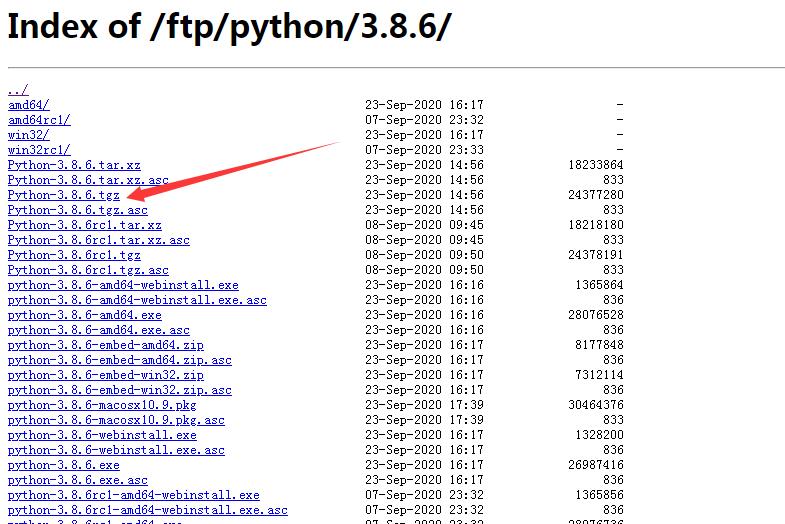Click the file size 18218180
The width and height of the screenshot is (785, 524).
(596, 225)
